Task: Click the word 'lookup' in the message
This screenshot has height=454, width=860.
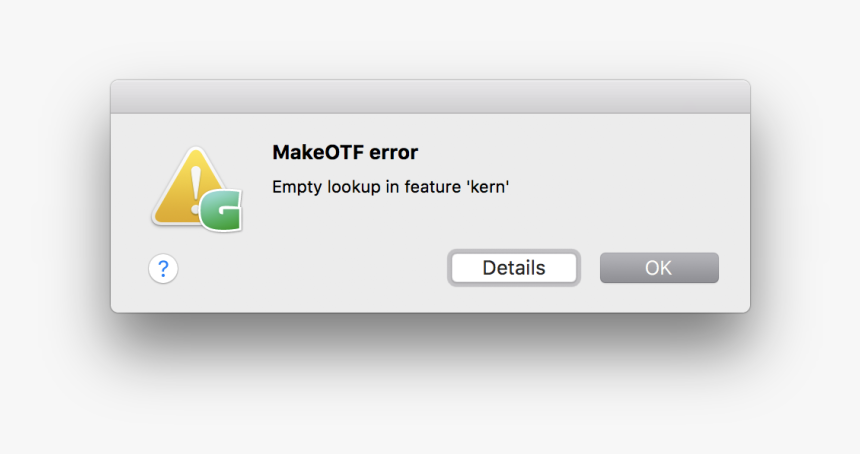Action: coord(354,188)
